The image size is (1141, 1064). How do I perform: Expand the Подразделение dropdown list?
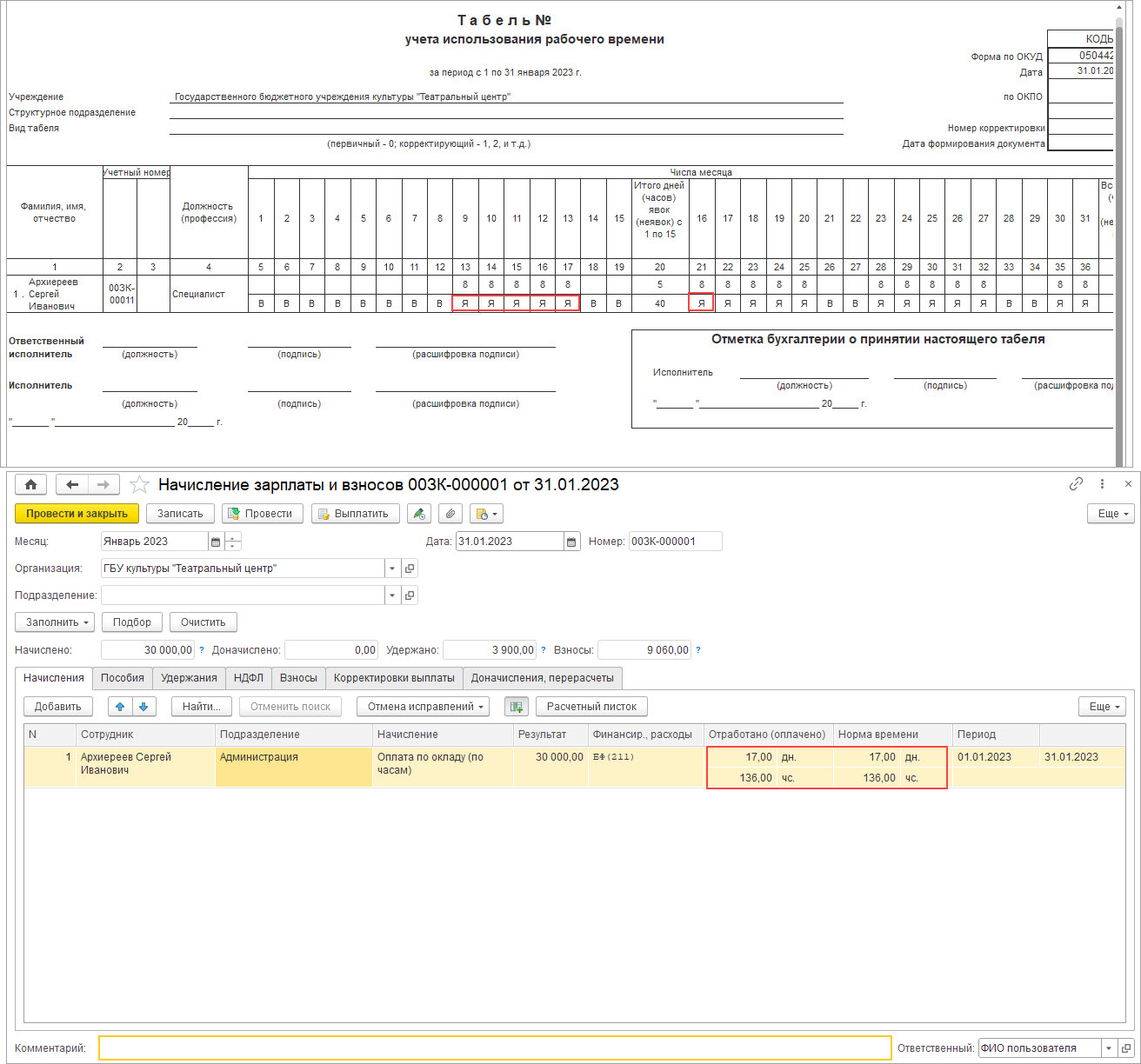(392, 595)
